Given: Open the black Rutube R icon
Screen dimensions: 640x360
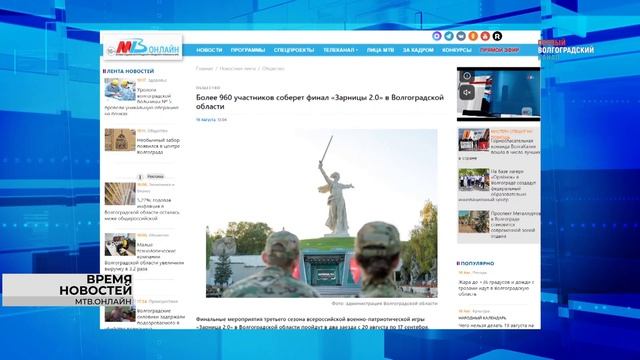Looking at the screenshot, I should (497, 36).
